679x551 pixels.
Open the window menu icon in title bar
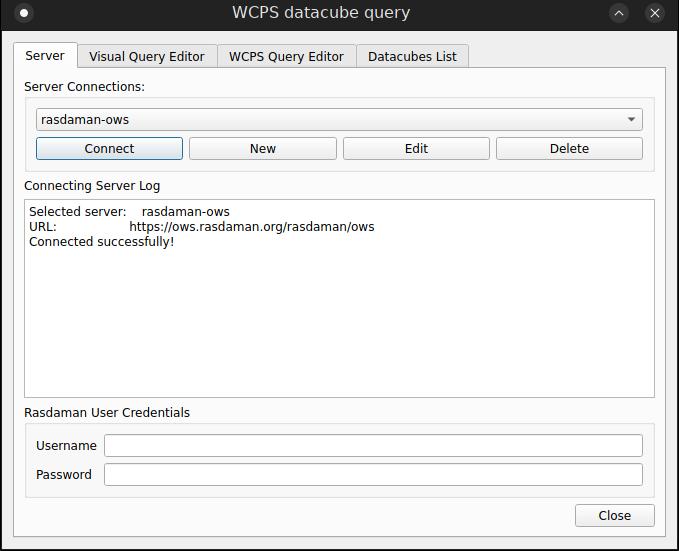point(24,13)
